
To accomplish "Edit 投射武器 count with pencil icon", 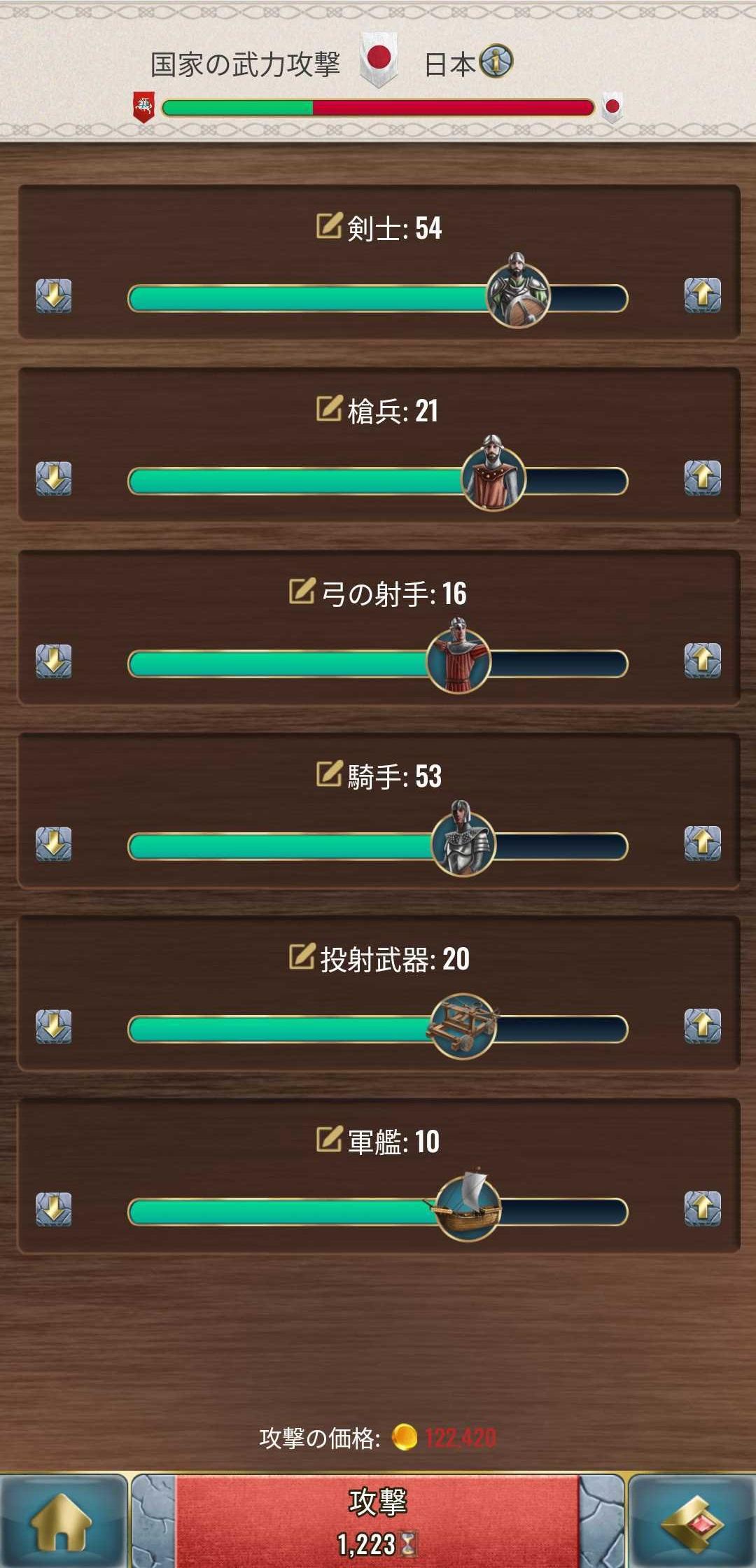I will (x=302, y=956).
